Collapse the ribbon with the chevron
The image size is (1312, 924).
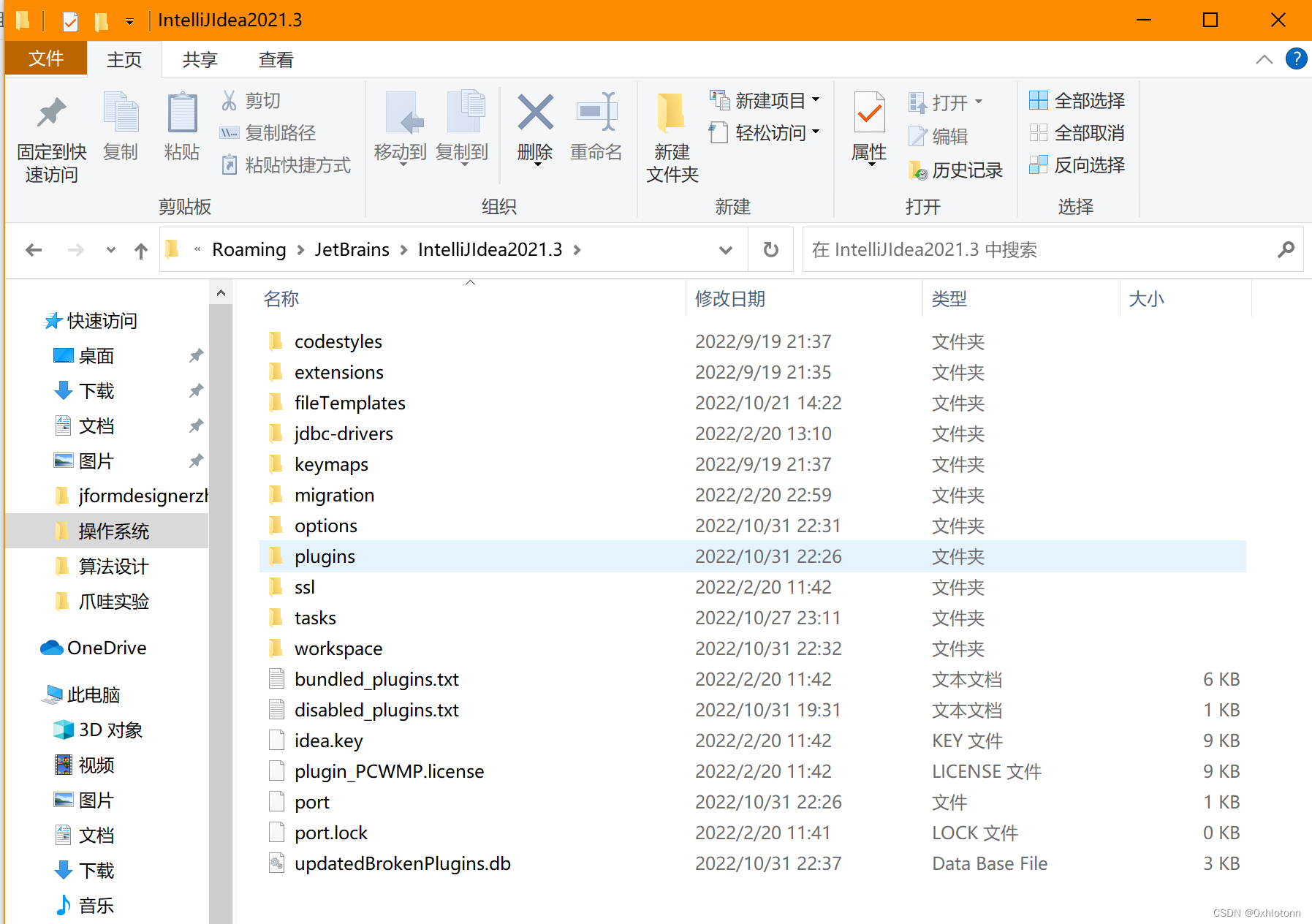pyautogui.click(x=1264, y=59)
